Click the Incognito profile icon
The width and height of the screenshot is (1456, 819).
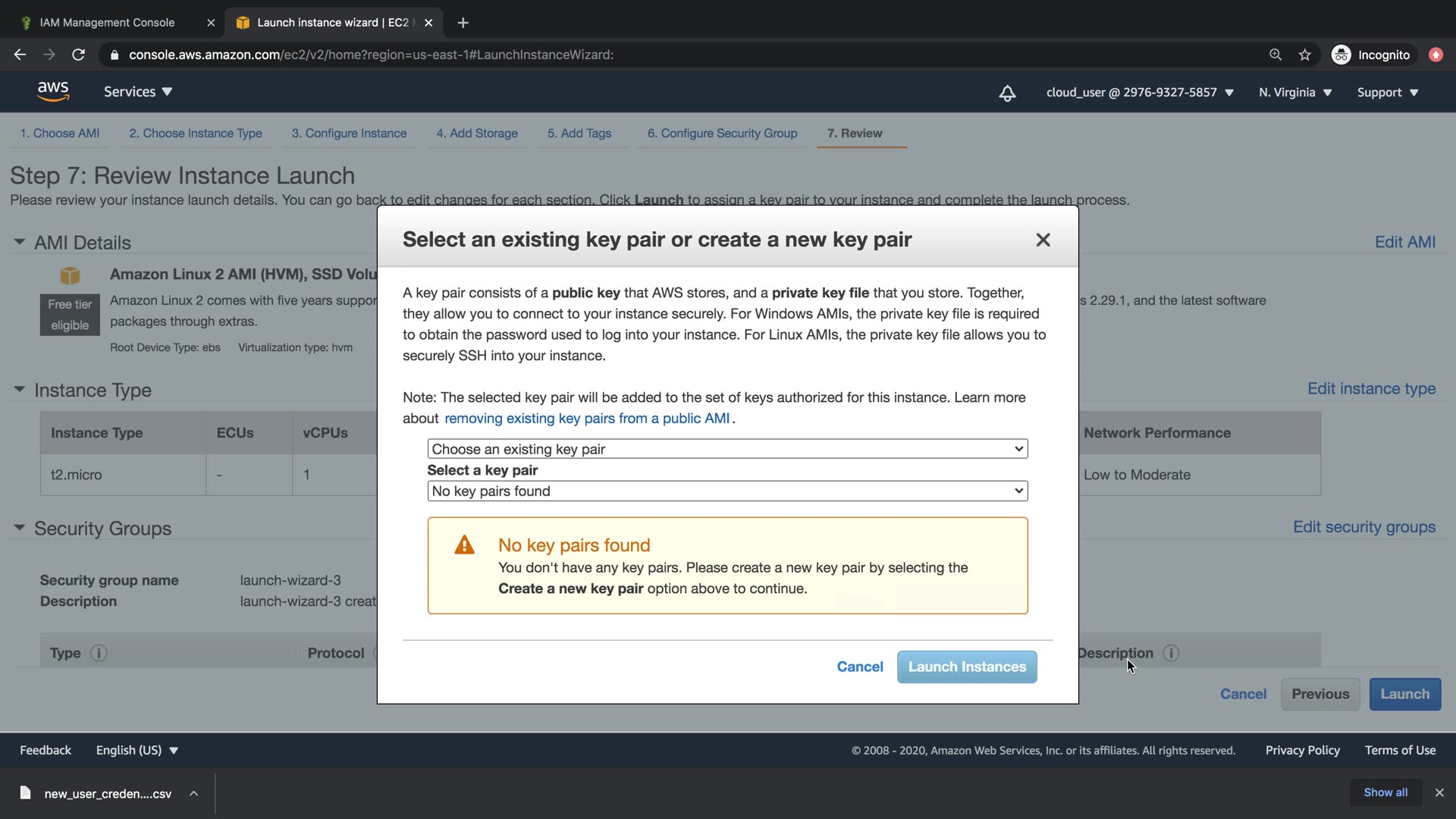1341,55
